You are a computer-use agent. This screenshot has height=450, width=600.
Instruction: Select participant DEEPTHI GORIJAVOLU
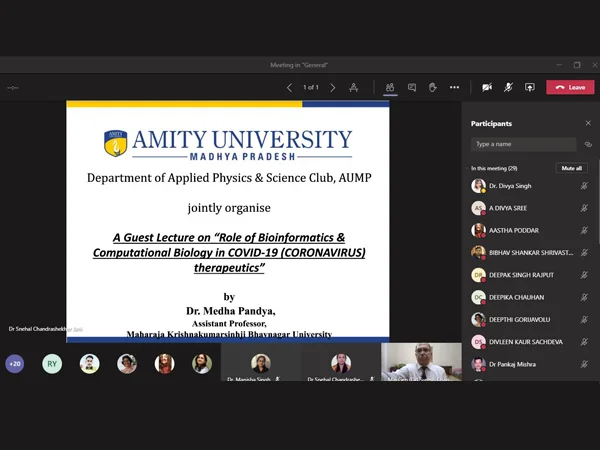pyautogui.click(x=529, y=320)
